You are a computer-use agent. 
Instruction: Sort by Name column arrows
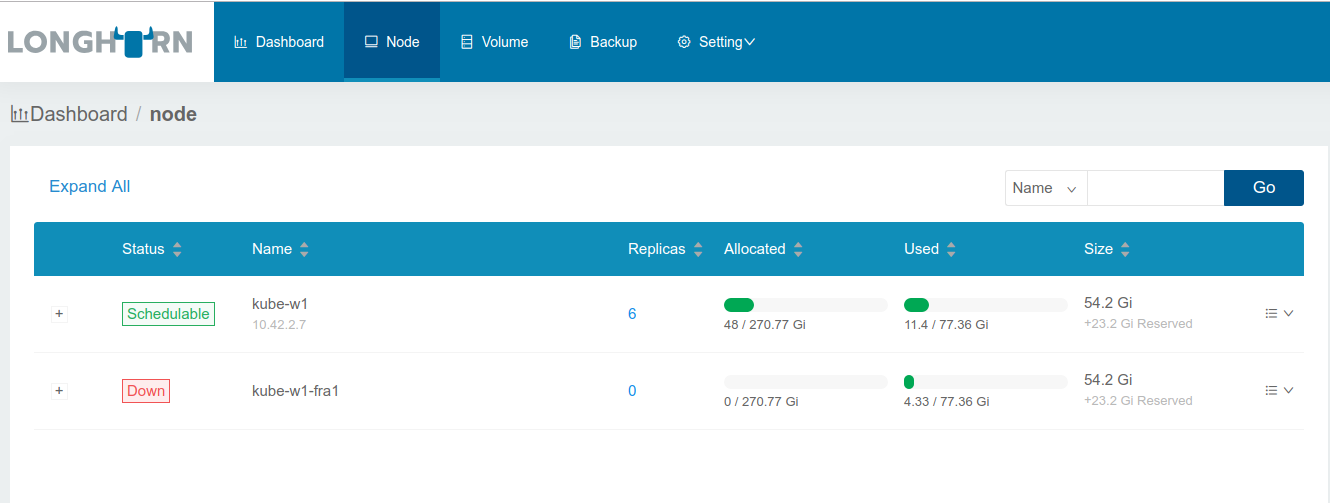point(304,249)
